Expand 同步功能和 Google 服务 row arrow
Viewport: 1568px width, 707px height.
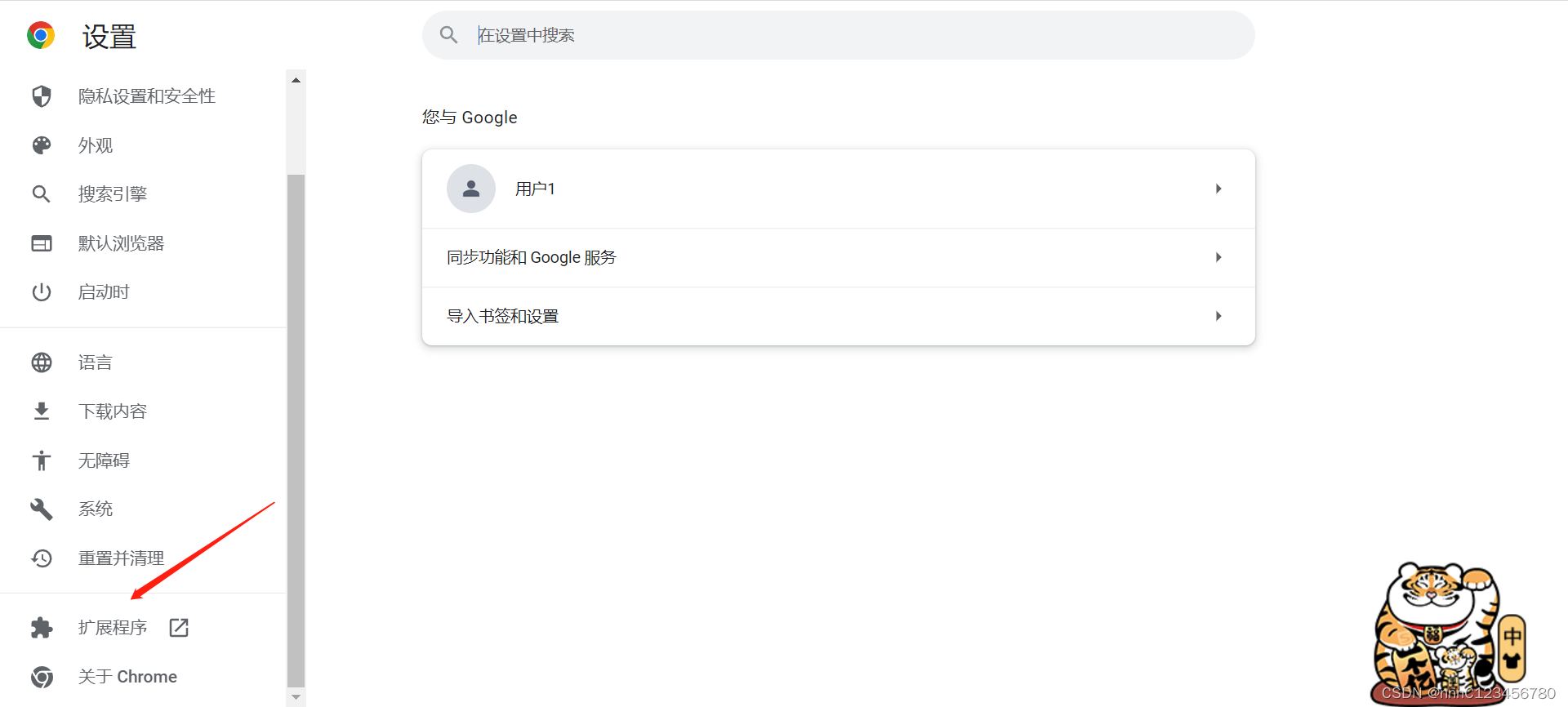(1218, 257)
